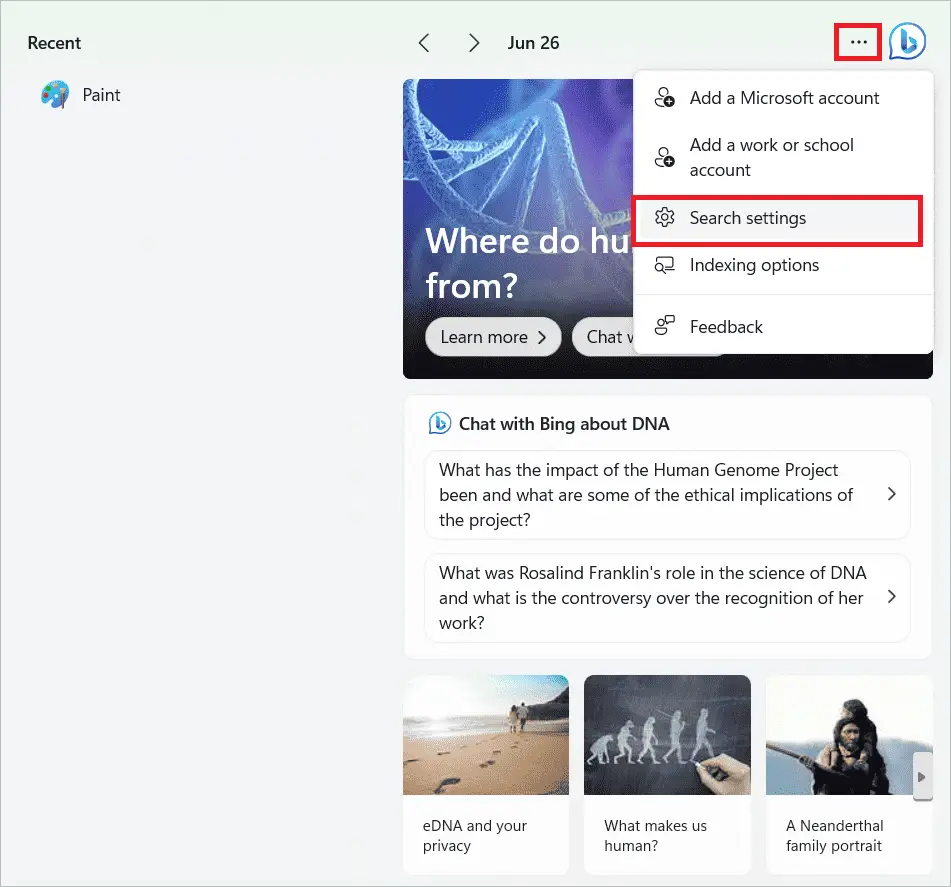The width and height of the screenshot is (951, 887).
Task: Click the three-dots options icon
Action: click(x=858, y=42)
